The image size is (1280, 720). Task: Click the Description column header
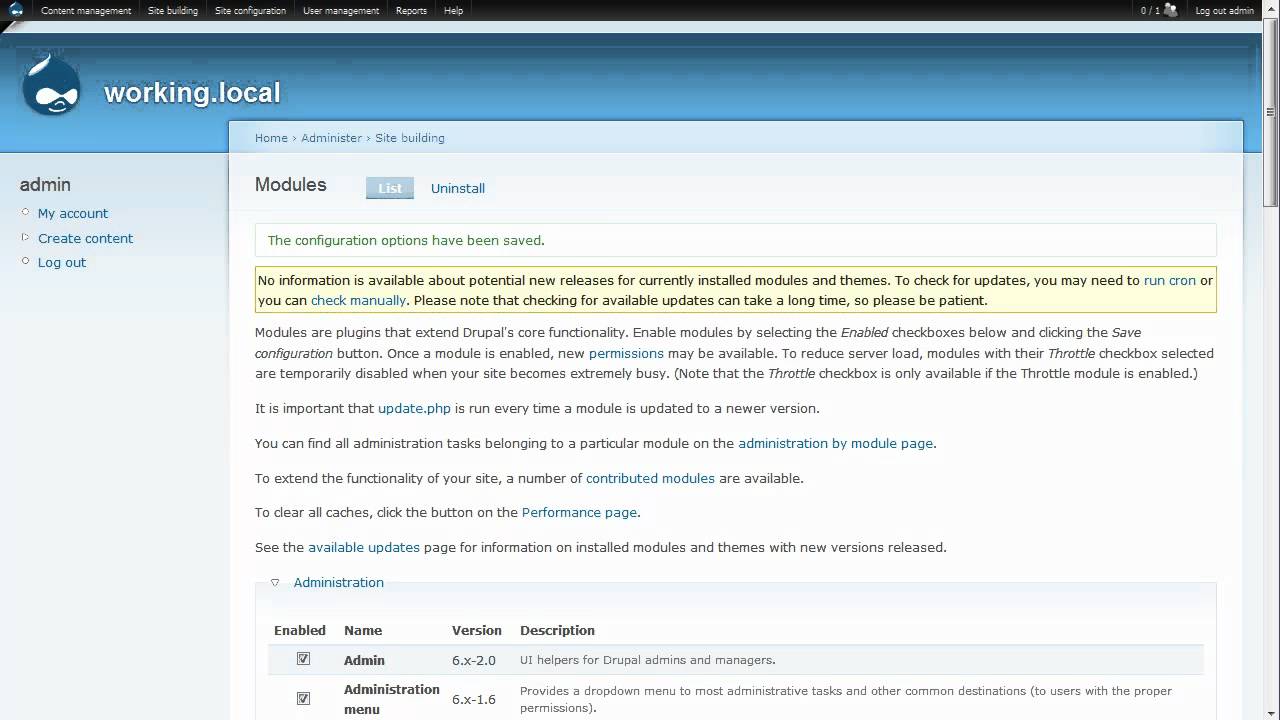tap(557, 630)
